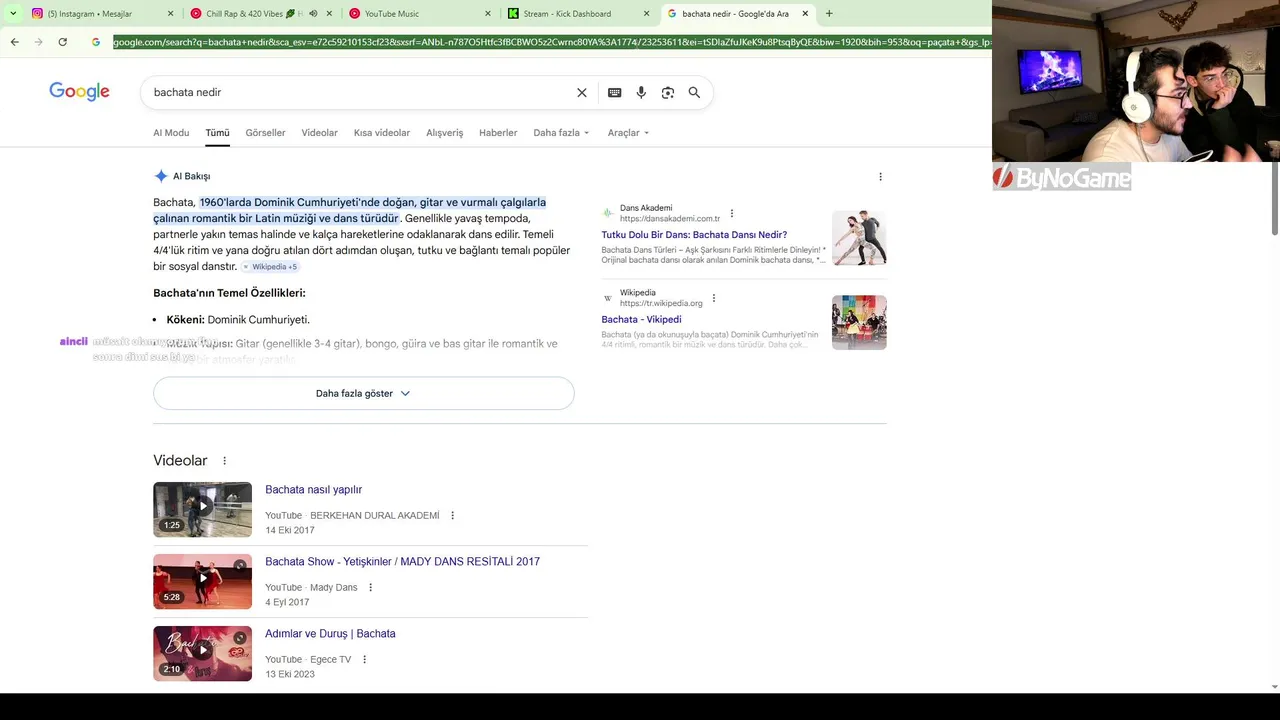Play the Adımlar ve Duruş thumbnail
The image size is (1280, 720).
click(x=202, y=653)
